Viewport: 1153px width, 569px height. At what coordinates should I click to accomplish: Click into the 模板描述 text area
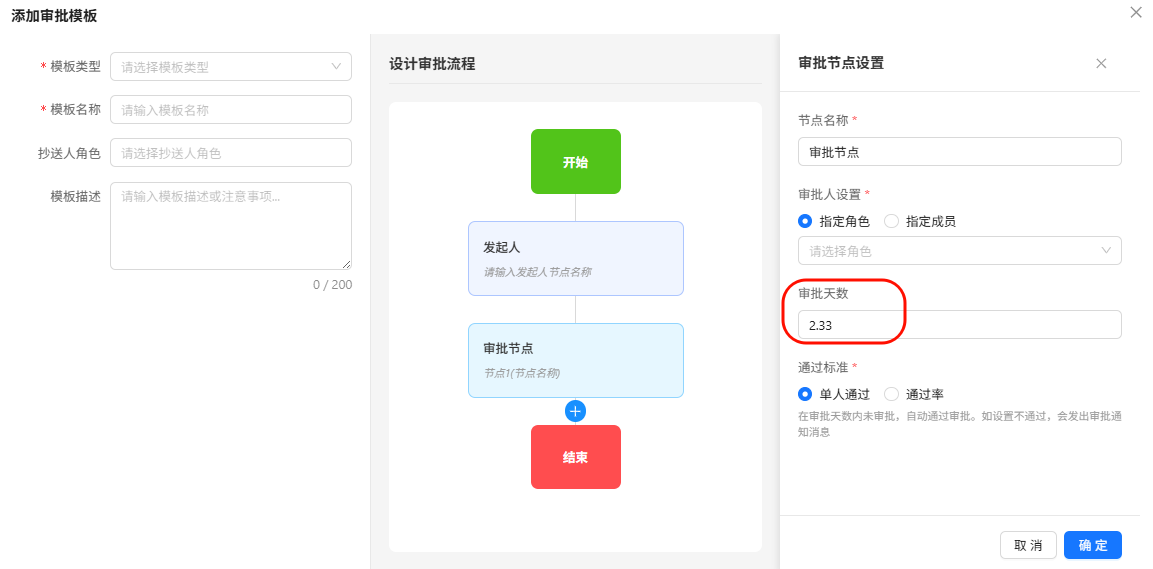pyautogui.click(x=231, y=225)
